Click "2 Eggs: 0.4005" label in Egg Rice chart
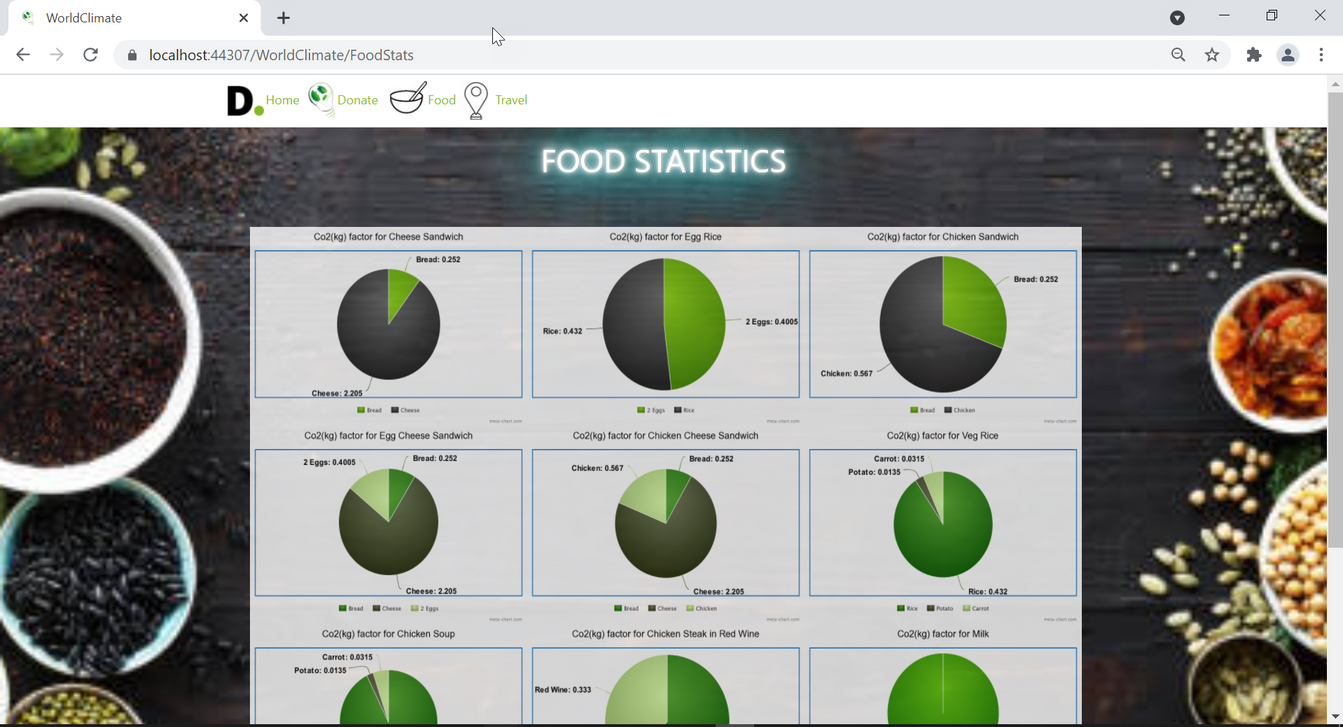Viewport: 1343px width, 727px height. click(x=772, y=322)
